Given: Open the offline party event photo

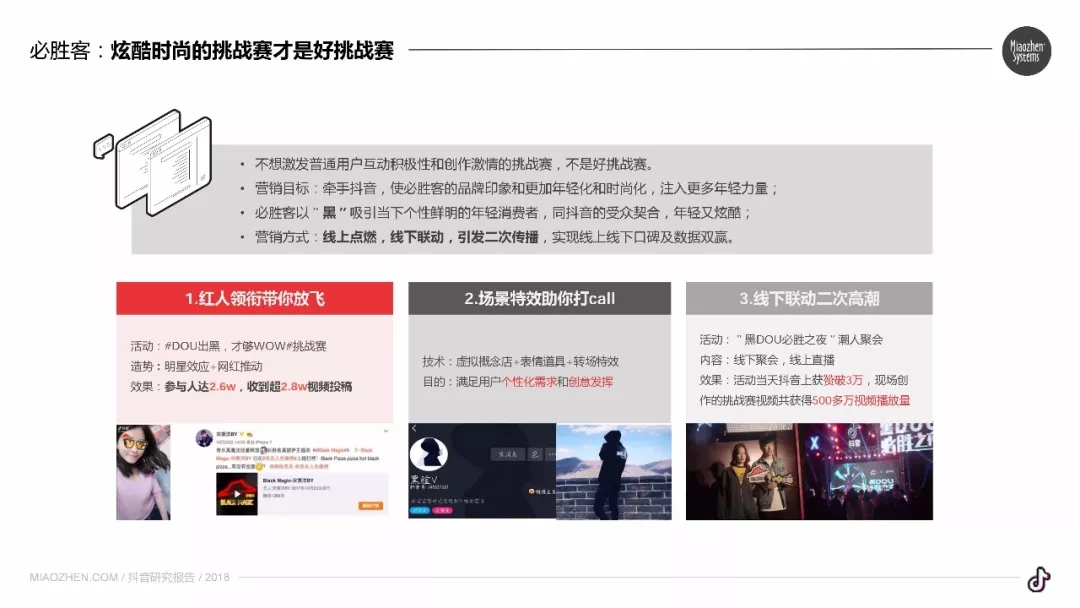Looking at the screenshot, I should pyautogui.click(x=808, y=471).
